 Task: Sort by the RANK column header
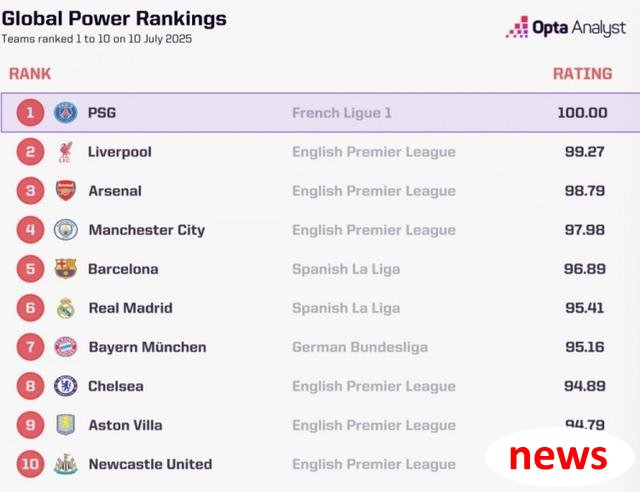click(x=30, y=74)
